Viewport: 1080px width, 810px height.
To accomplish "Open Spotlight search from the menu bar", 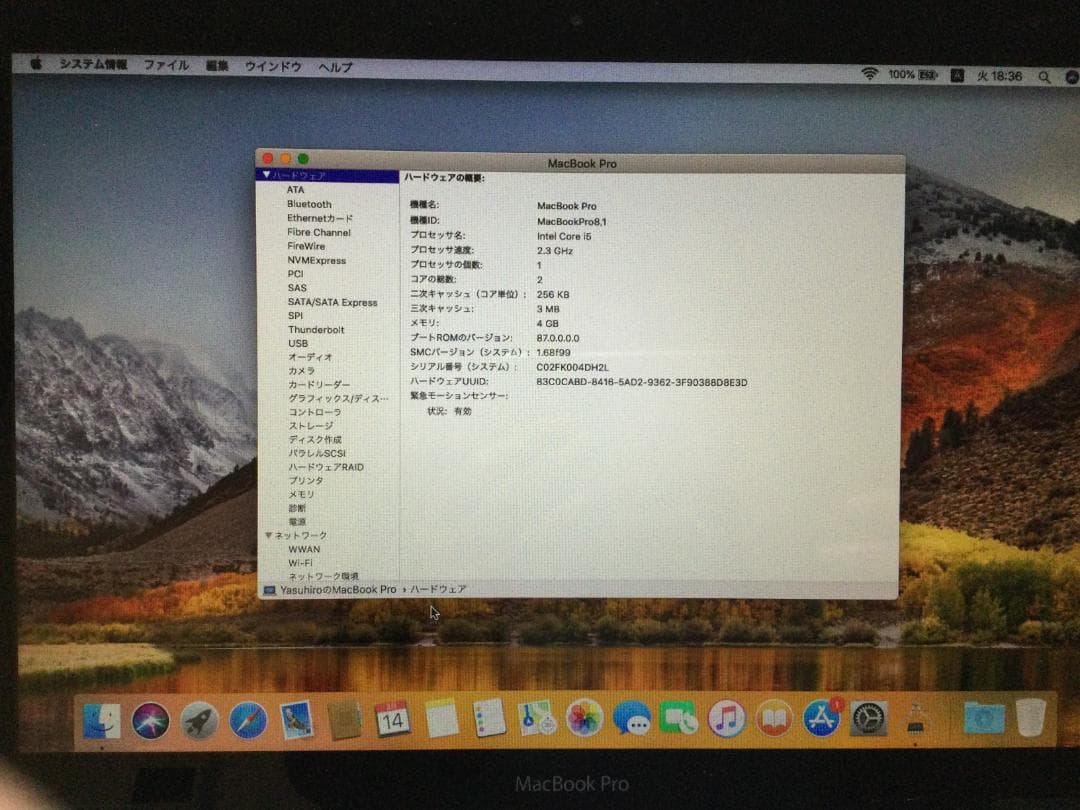I will (1046, 76).
